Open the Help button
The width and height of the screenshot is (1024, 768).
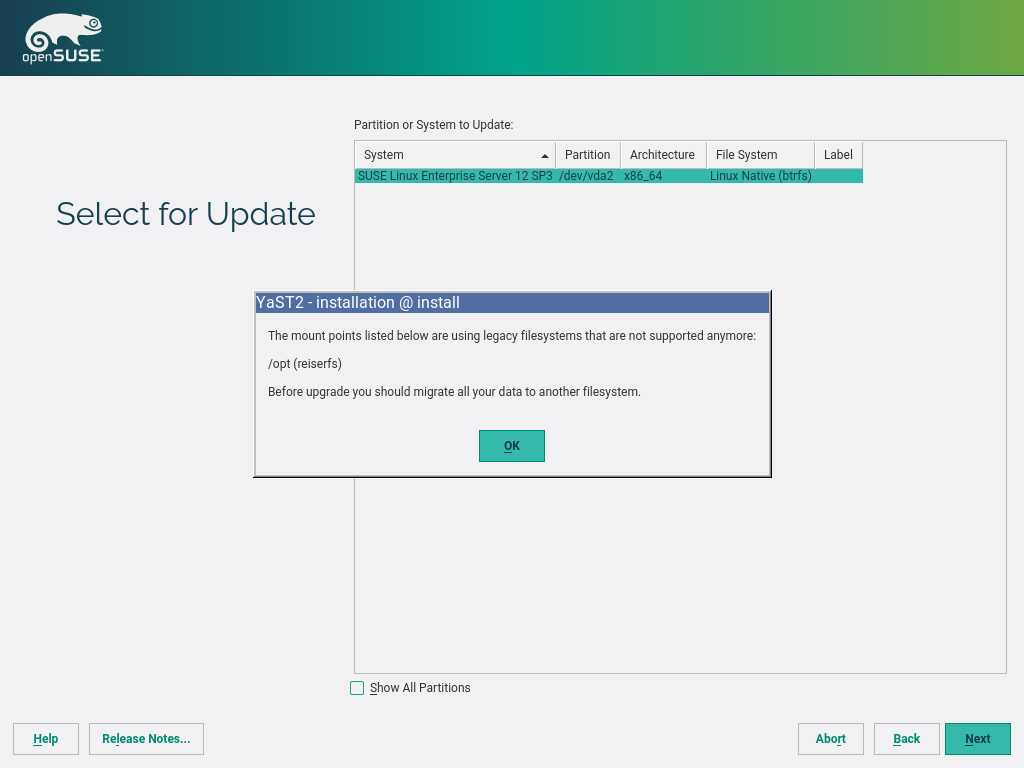click(46, 739)
